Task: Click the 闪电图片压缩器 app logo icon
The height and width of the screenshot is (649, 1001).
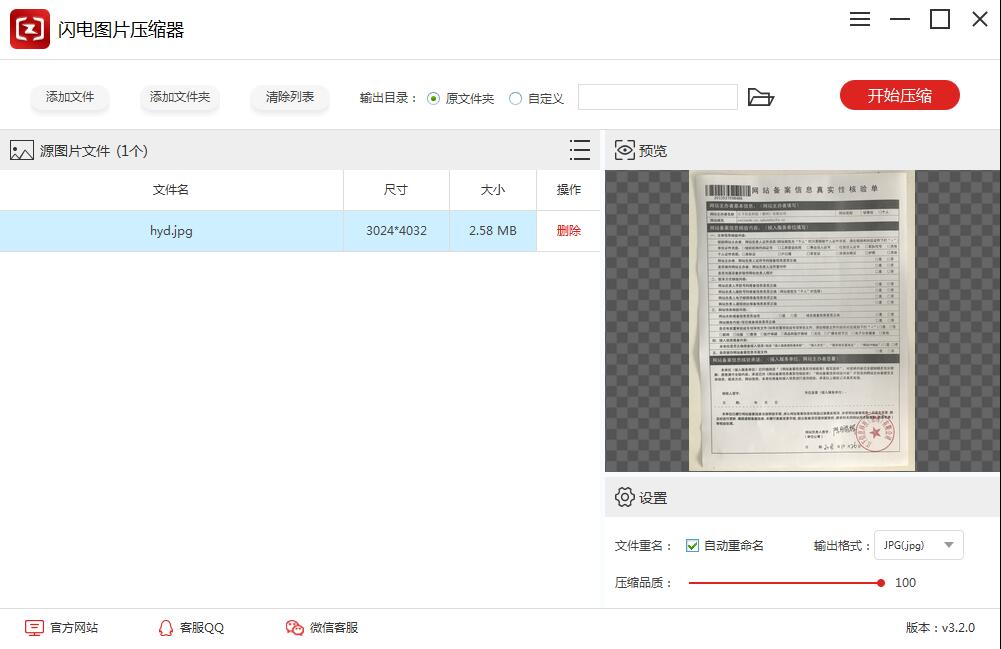Action: (x=29, y=29)
